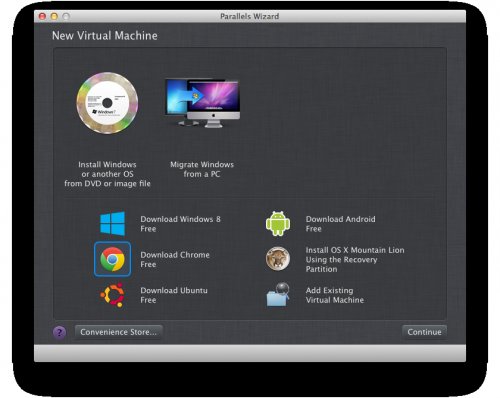This screenshot has height=398, width=500.
Task: Select the Chrome logo icon
Action: click(x=113, y=259)
